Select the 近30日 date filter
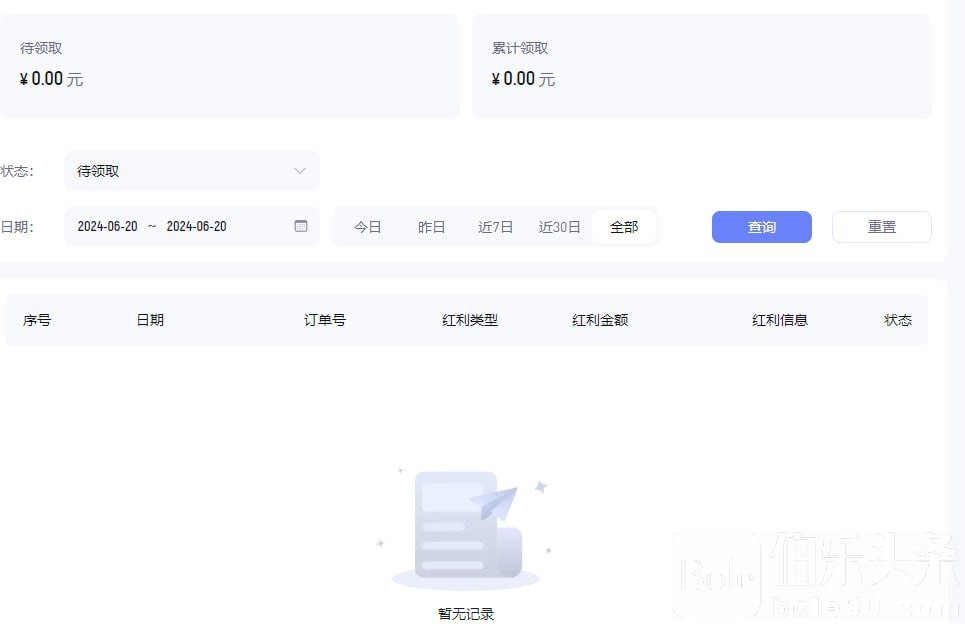This screenshot has height=624, width=965. coord(559,227)
